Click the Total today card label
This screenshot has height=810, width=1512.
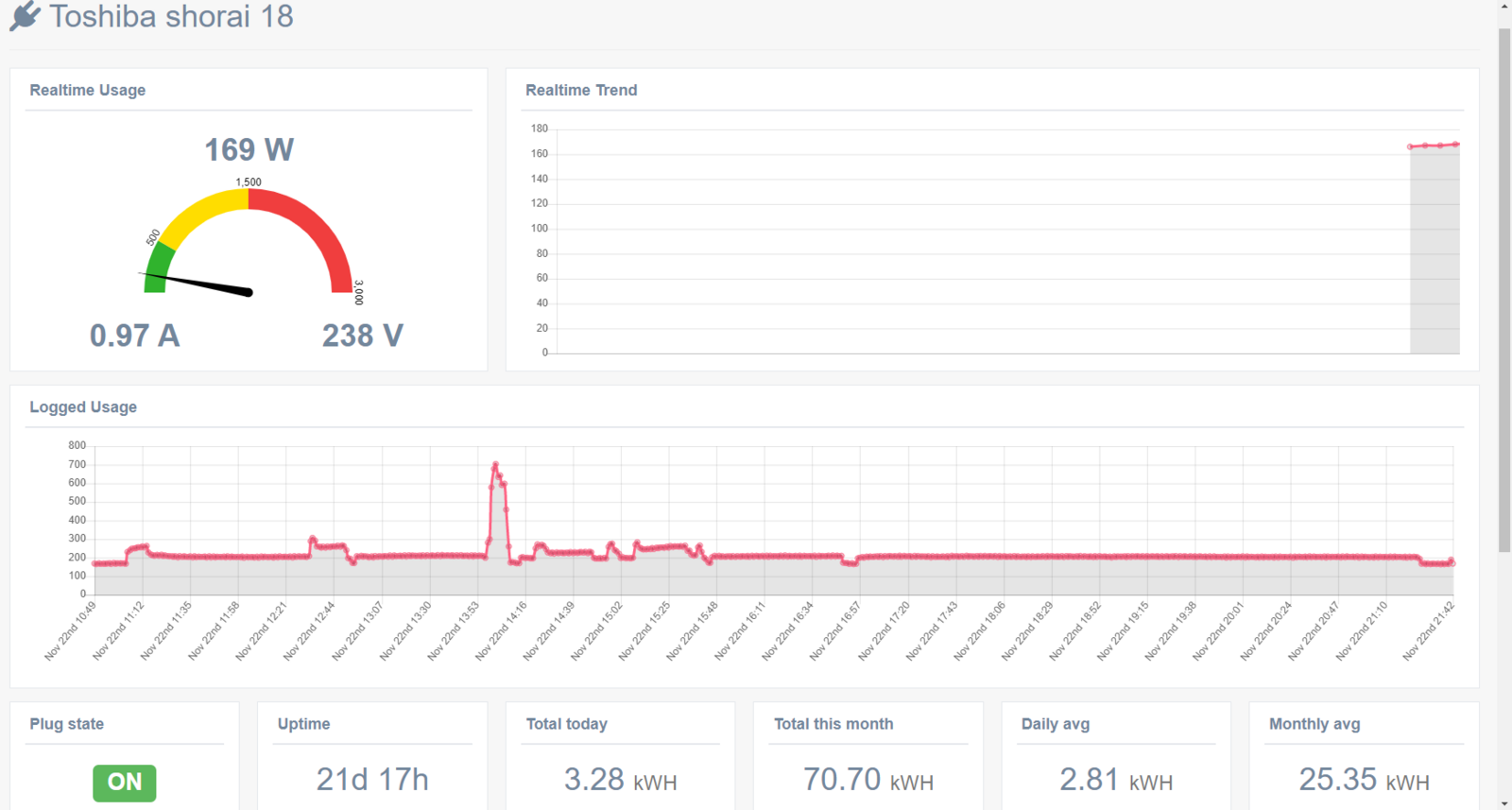pos(567,724)
